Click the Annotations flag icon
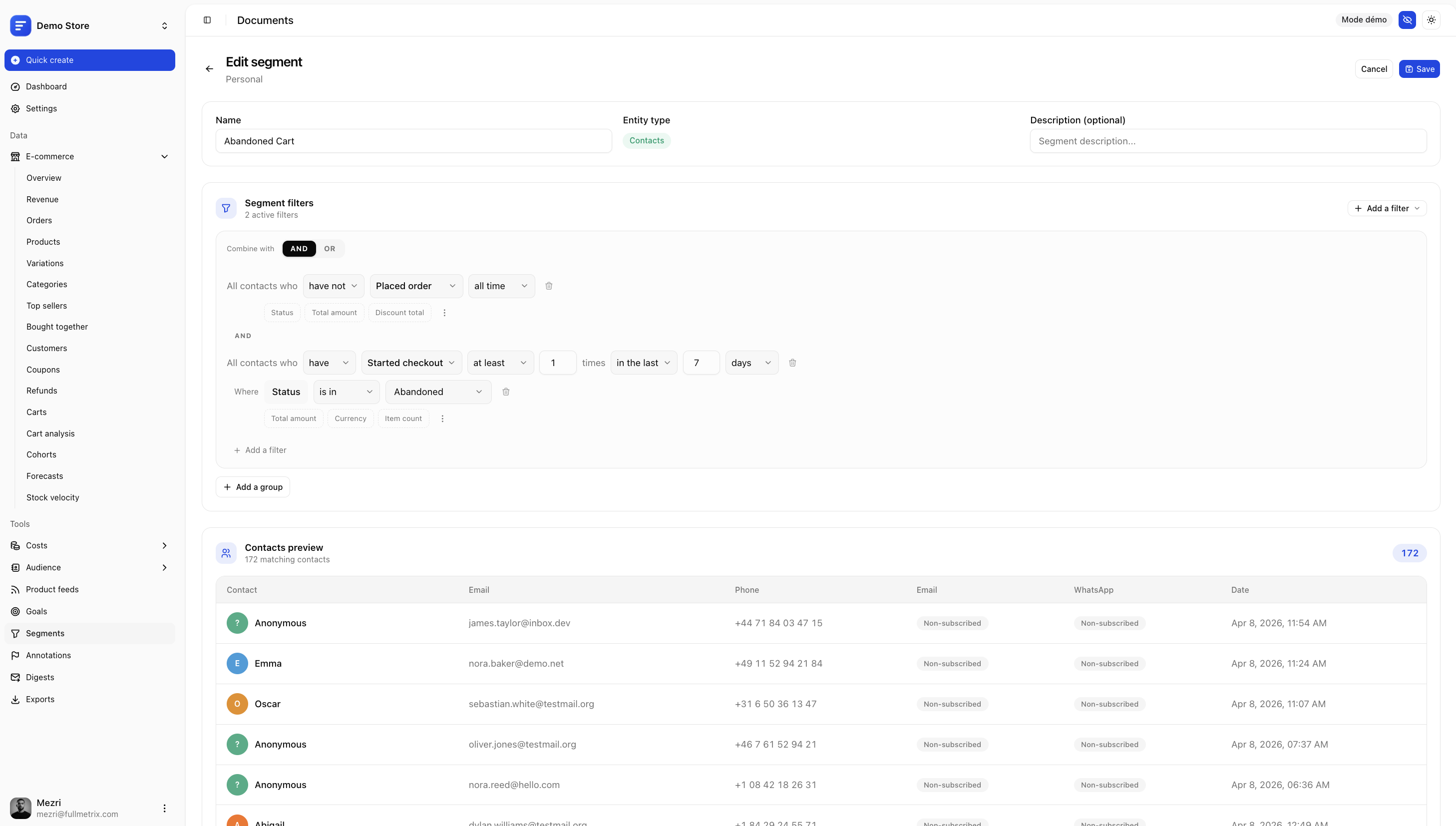 click(15, 655)
